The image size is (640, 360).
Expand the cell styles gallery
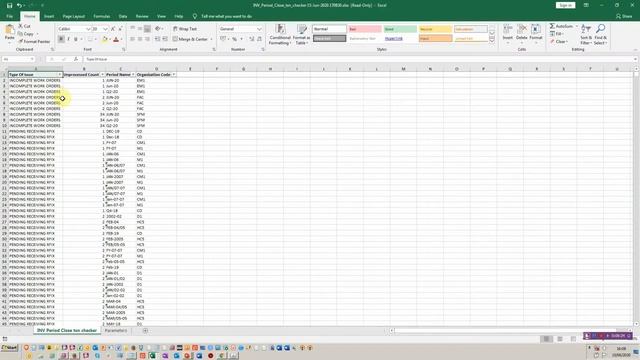492,40
